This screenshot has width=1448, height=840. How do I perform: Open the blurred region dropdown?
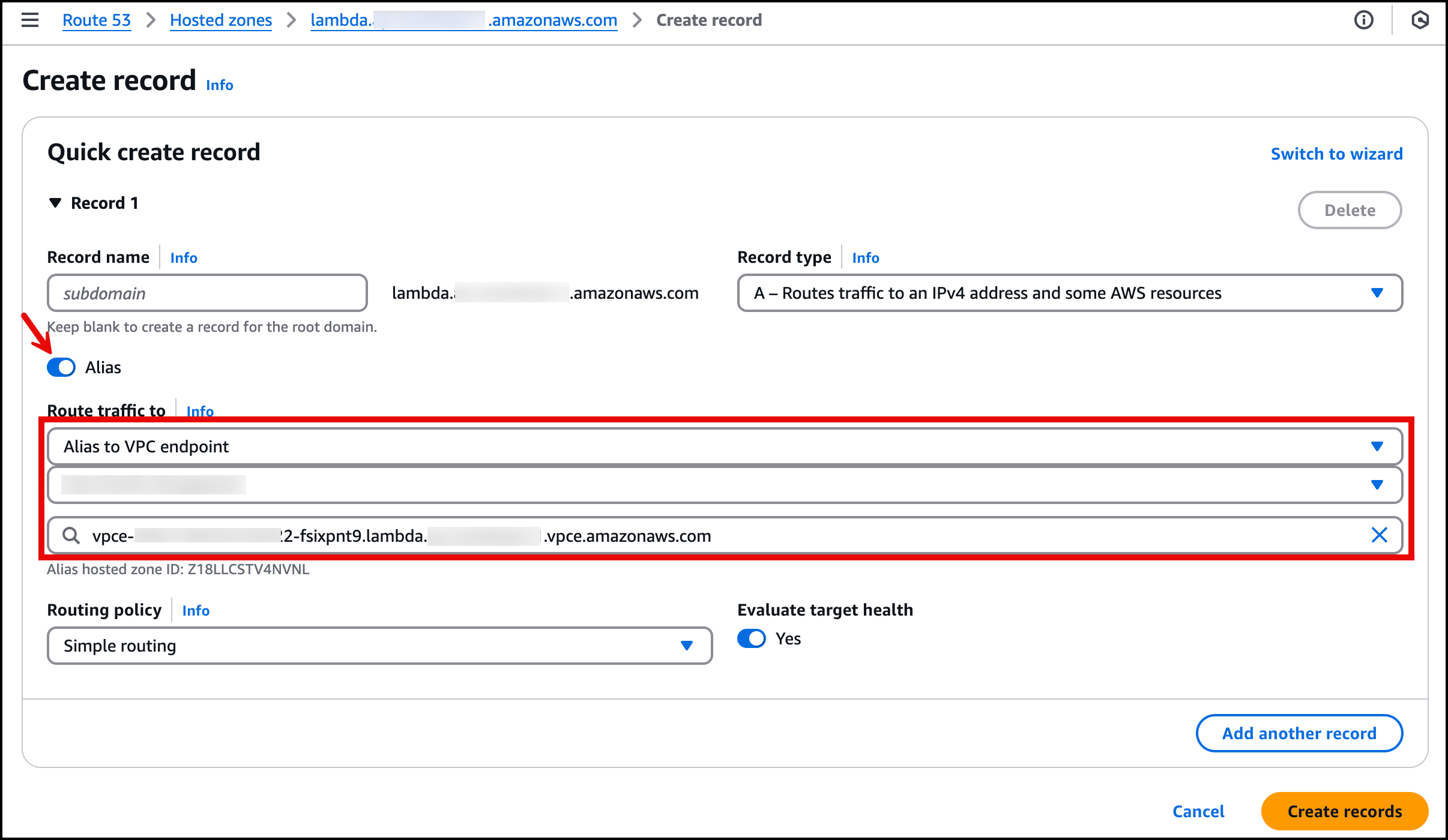(725, 485)
